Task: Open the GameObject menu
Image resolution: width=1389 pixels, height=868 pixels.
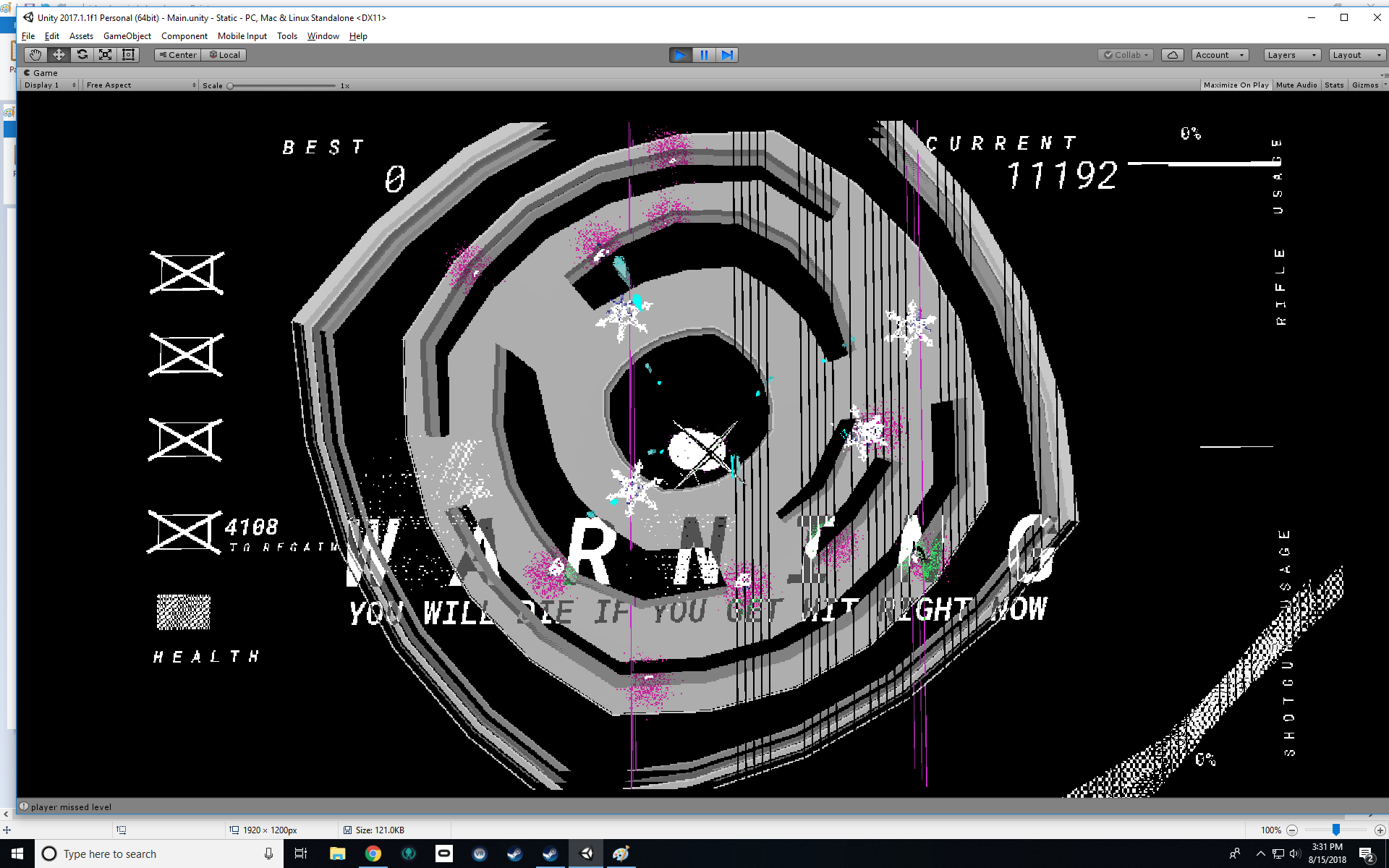Action: coord(127,36)
